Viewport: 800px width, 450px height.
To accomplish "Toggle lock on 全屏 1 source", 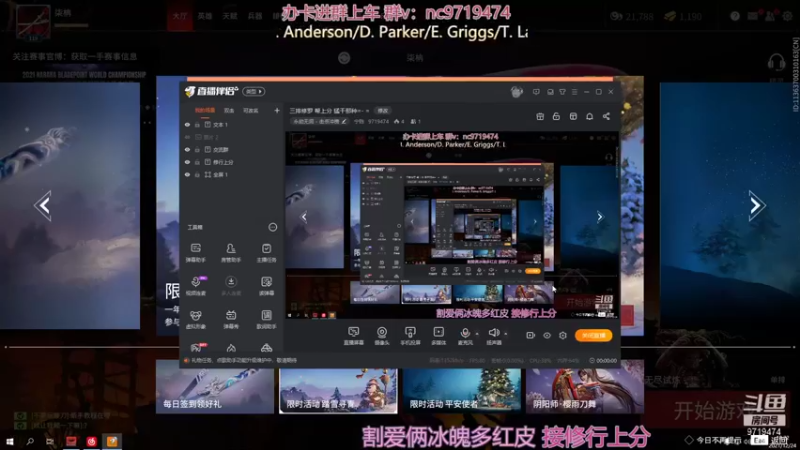I will [x=197, y=174].
